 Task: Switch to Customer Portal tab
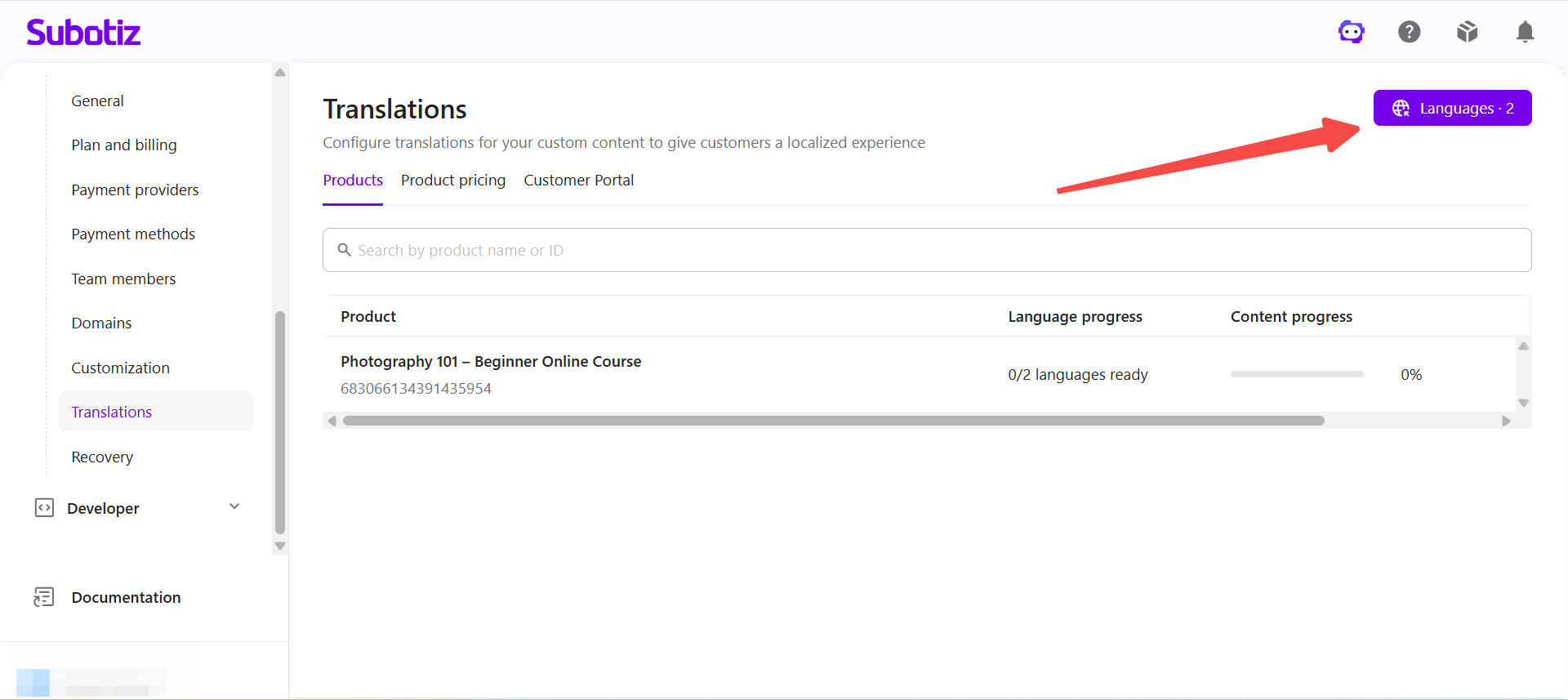coord(579,181)
